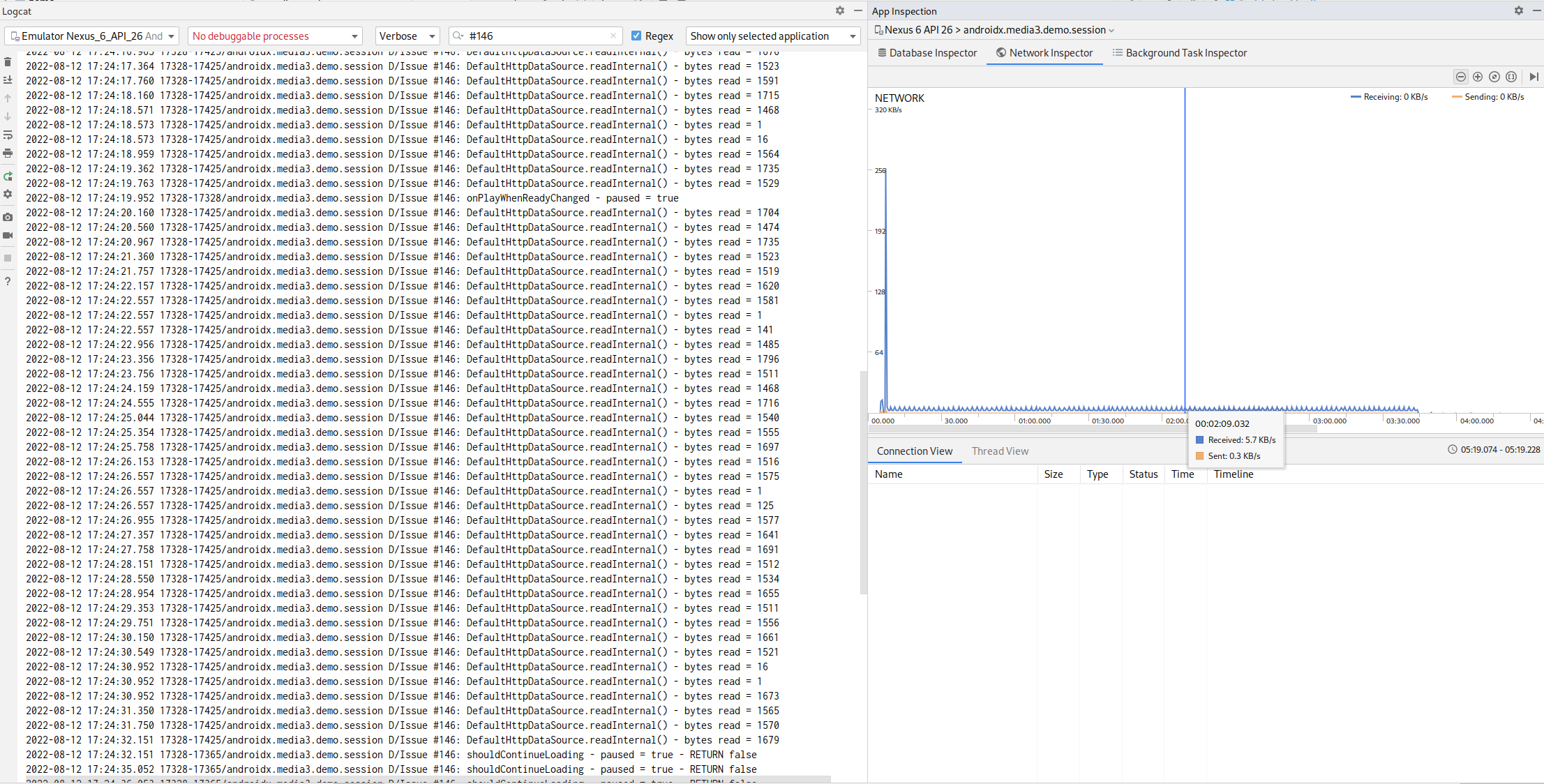Clear the Logcat output
1544x784 pixels.
coord(8,62)
